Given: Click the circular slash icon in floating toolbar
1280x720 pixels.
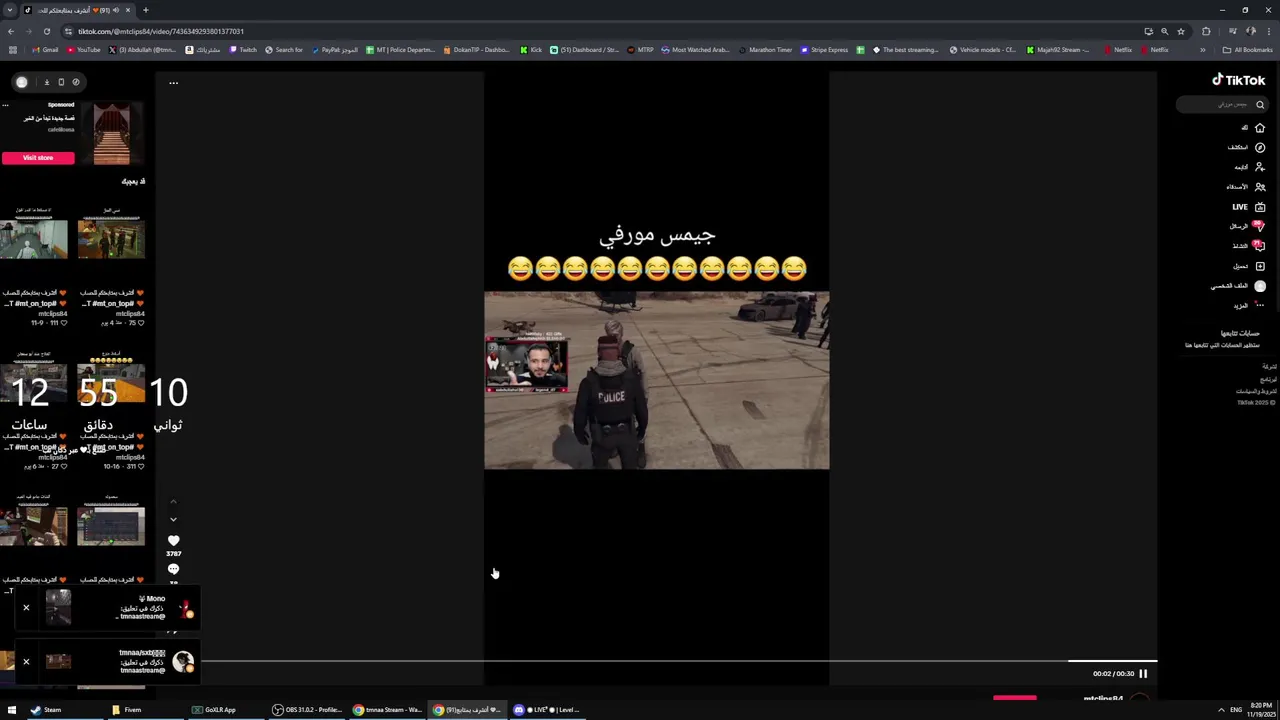Looking at the screenshot, I should click(x=75, y=82).
